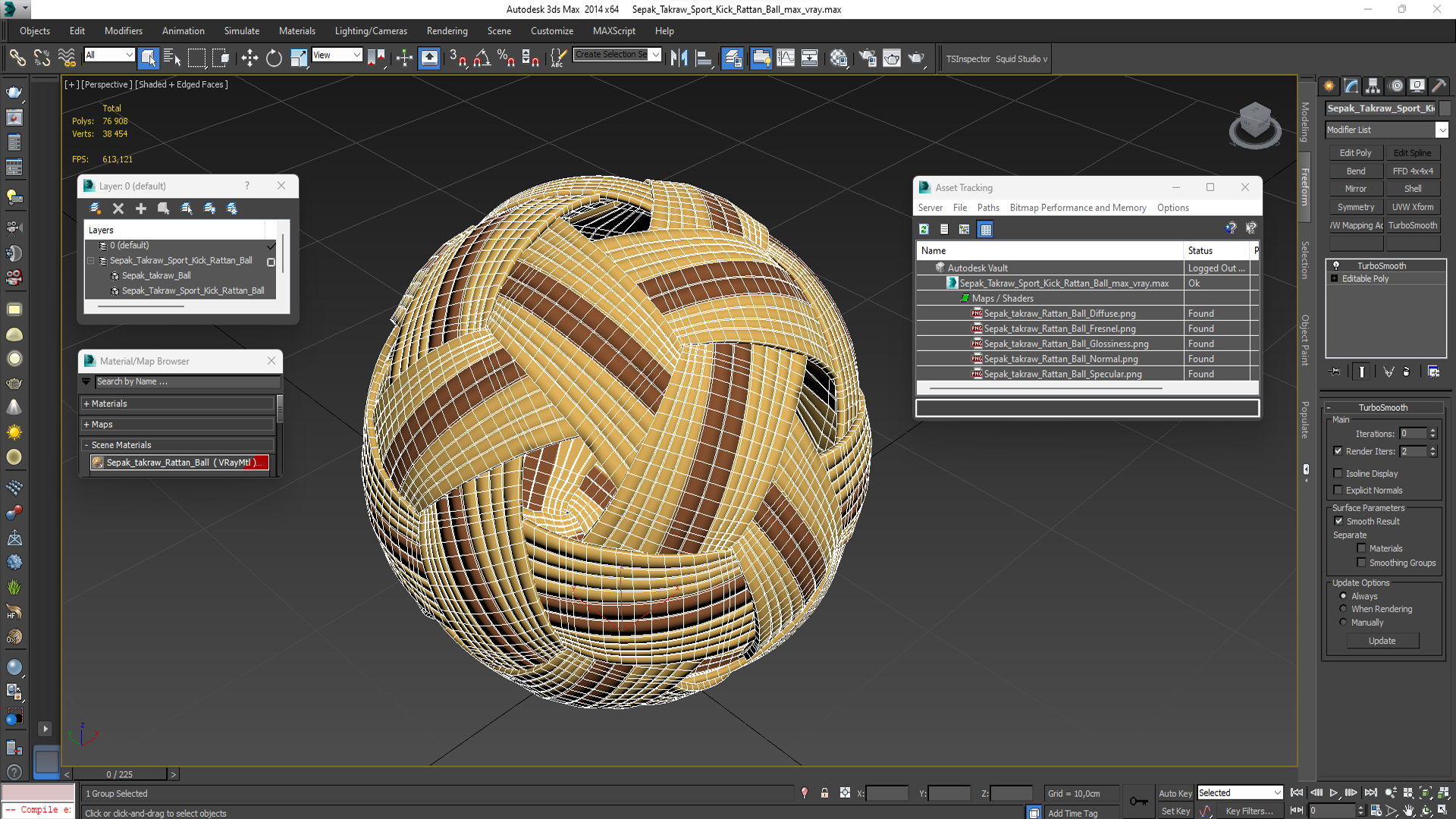Collapse the Scene Materials group

click(86, 445)
